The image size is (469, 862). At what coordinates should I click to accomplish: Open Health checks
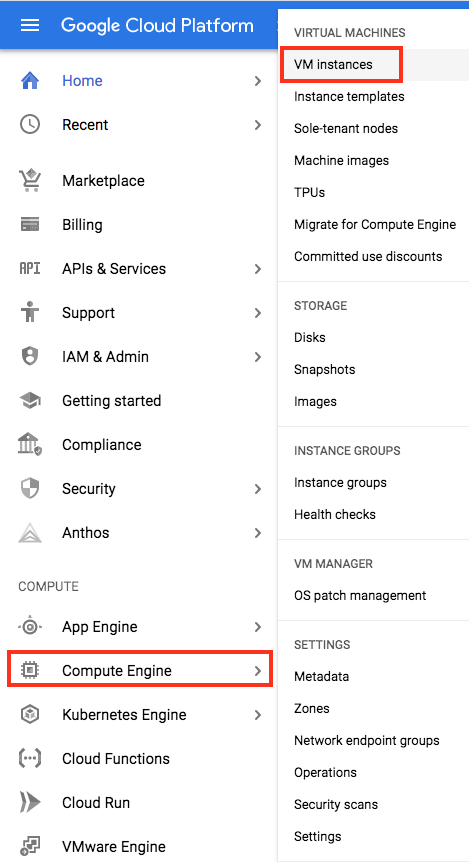(335, 514)
